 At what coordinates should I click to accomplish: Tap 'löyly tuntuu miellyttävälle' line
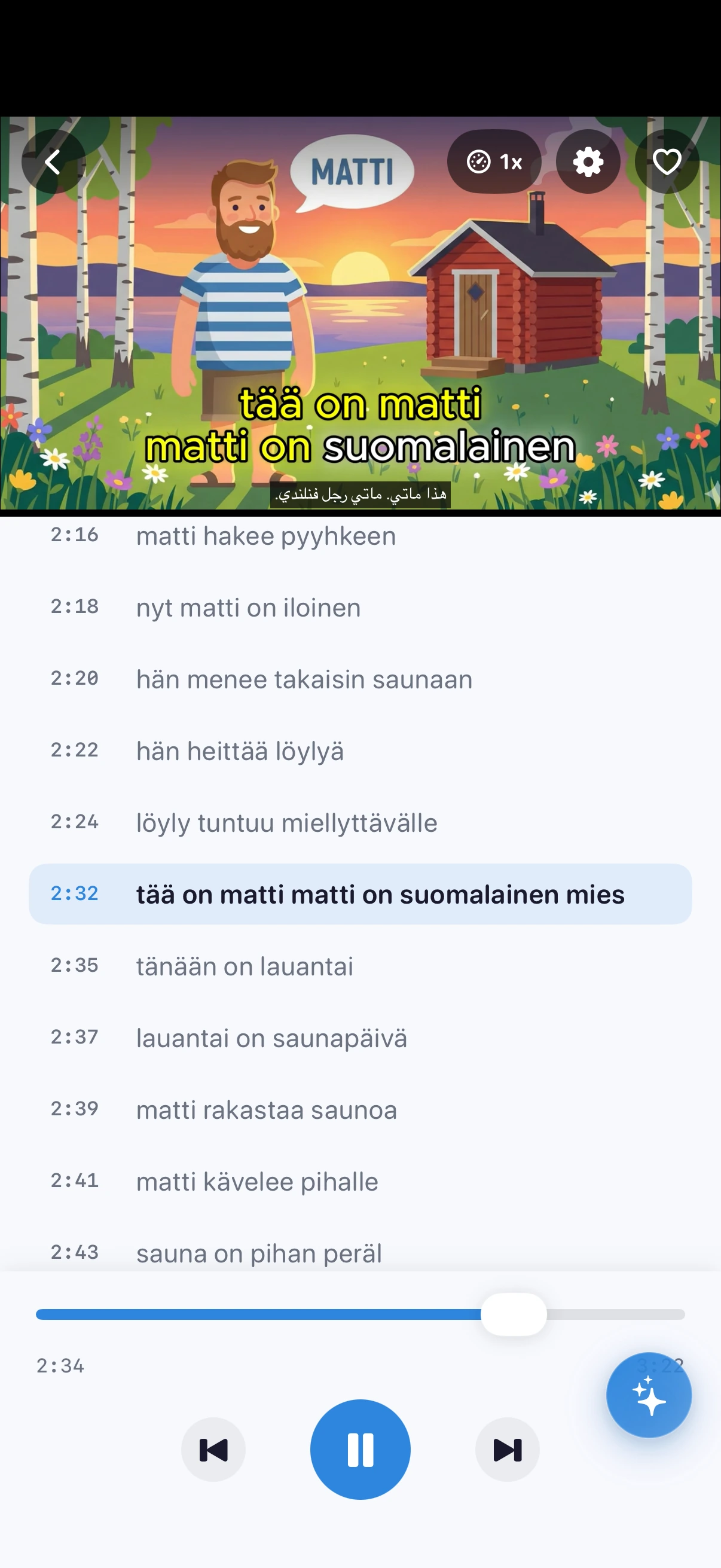coord(360,822)
